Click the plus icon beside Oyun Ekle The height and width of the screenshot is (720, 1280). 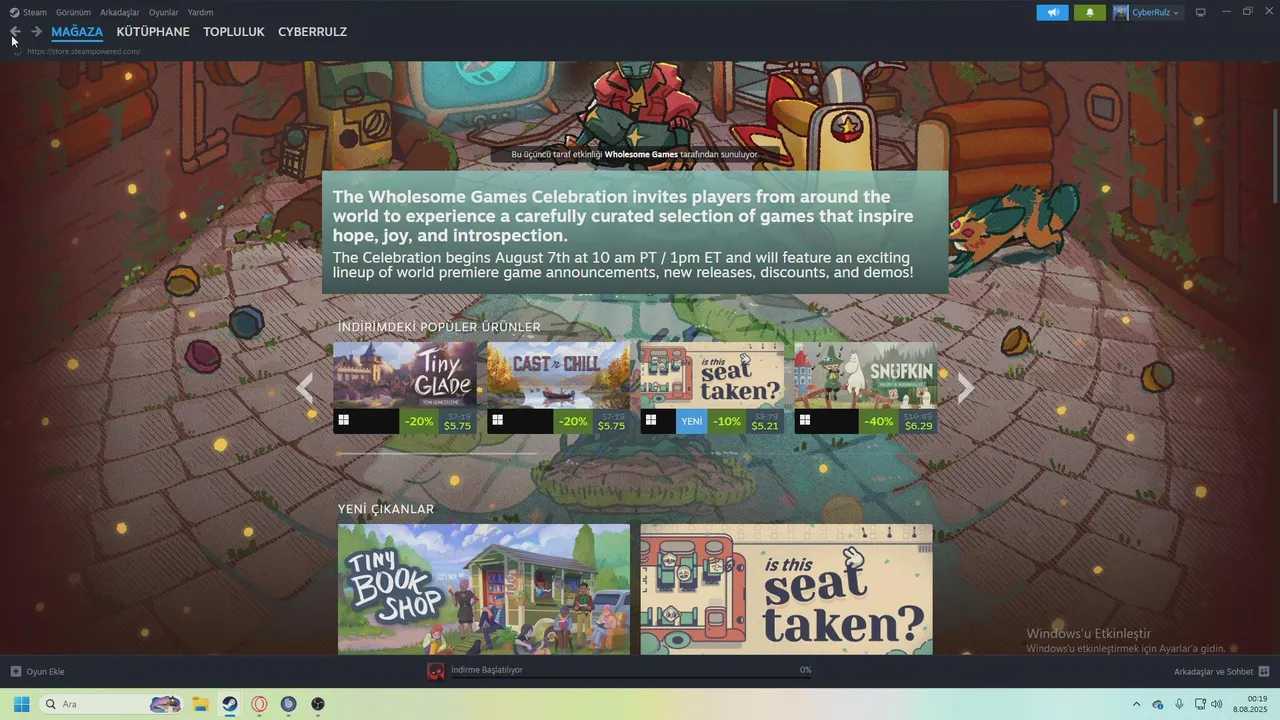coord(15,671)
